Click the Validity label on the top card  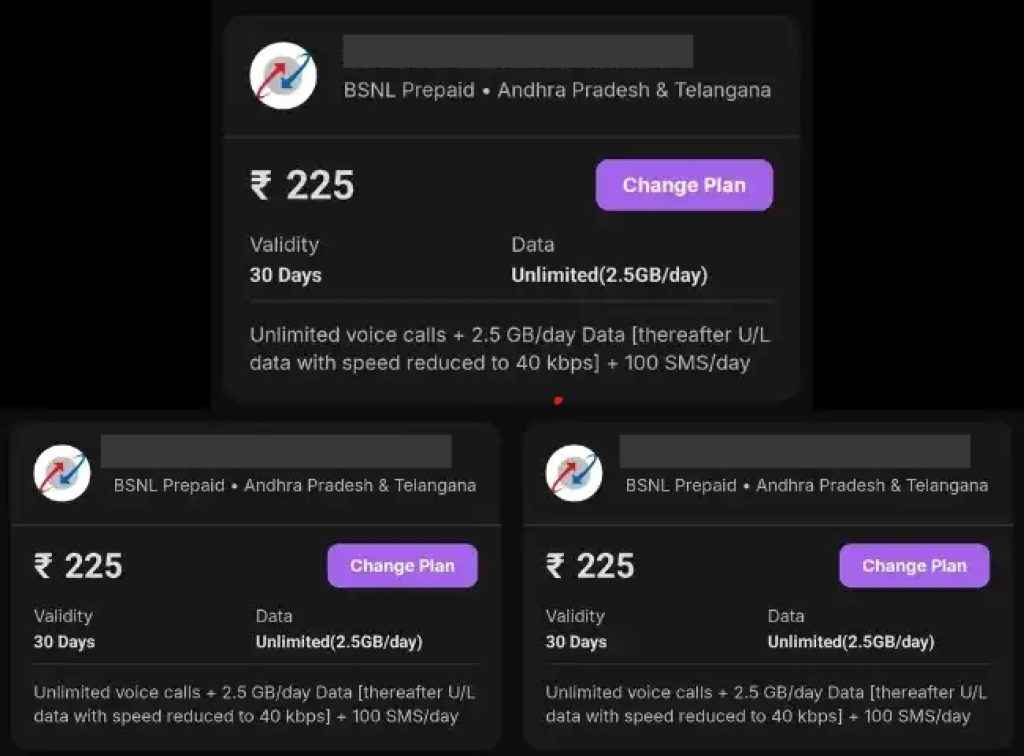[x=284, y=244]
